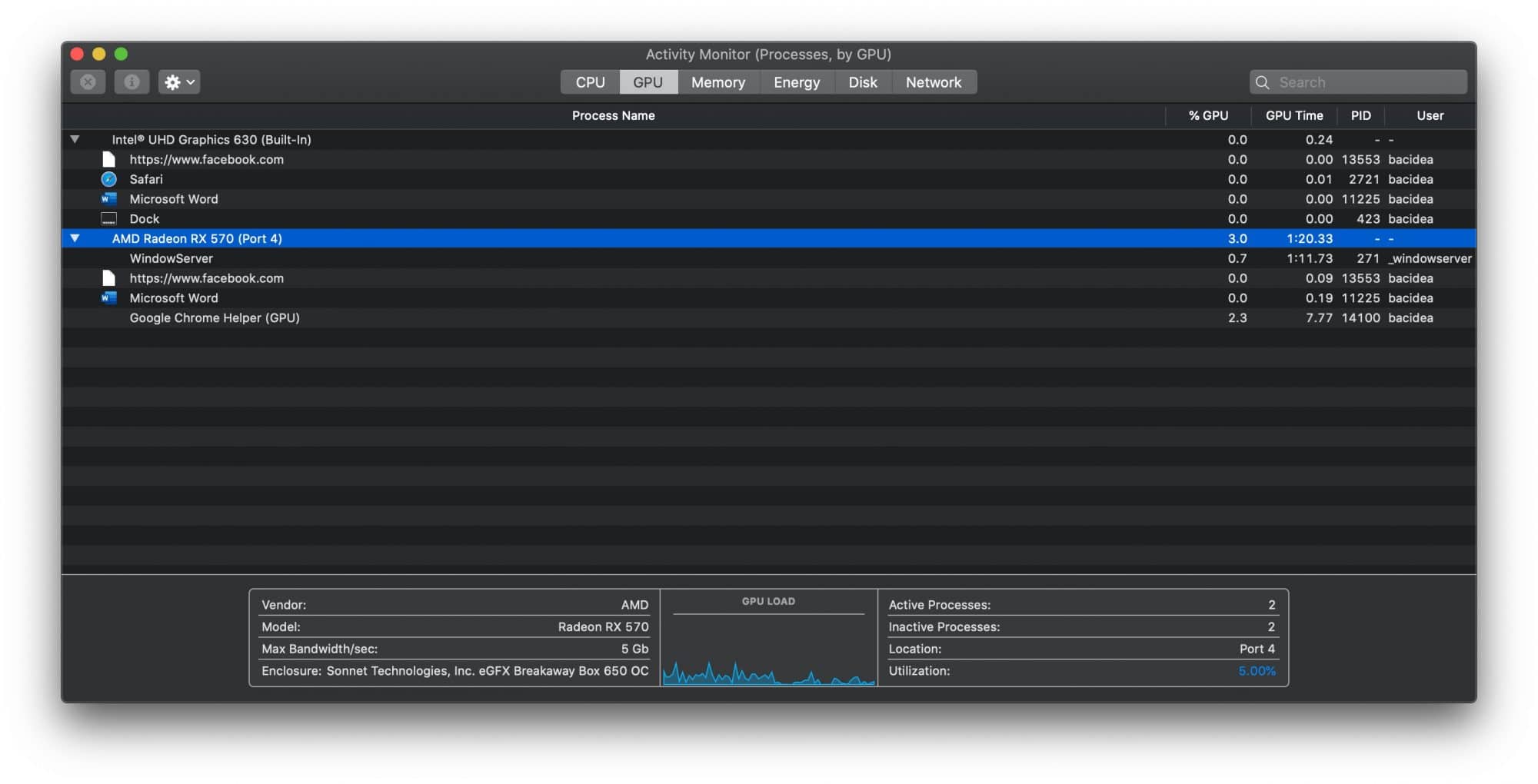Click the magnifying glass search icon
The image size is (1538, 784).
click(1263, 82)
